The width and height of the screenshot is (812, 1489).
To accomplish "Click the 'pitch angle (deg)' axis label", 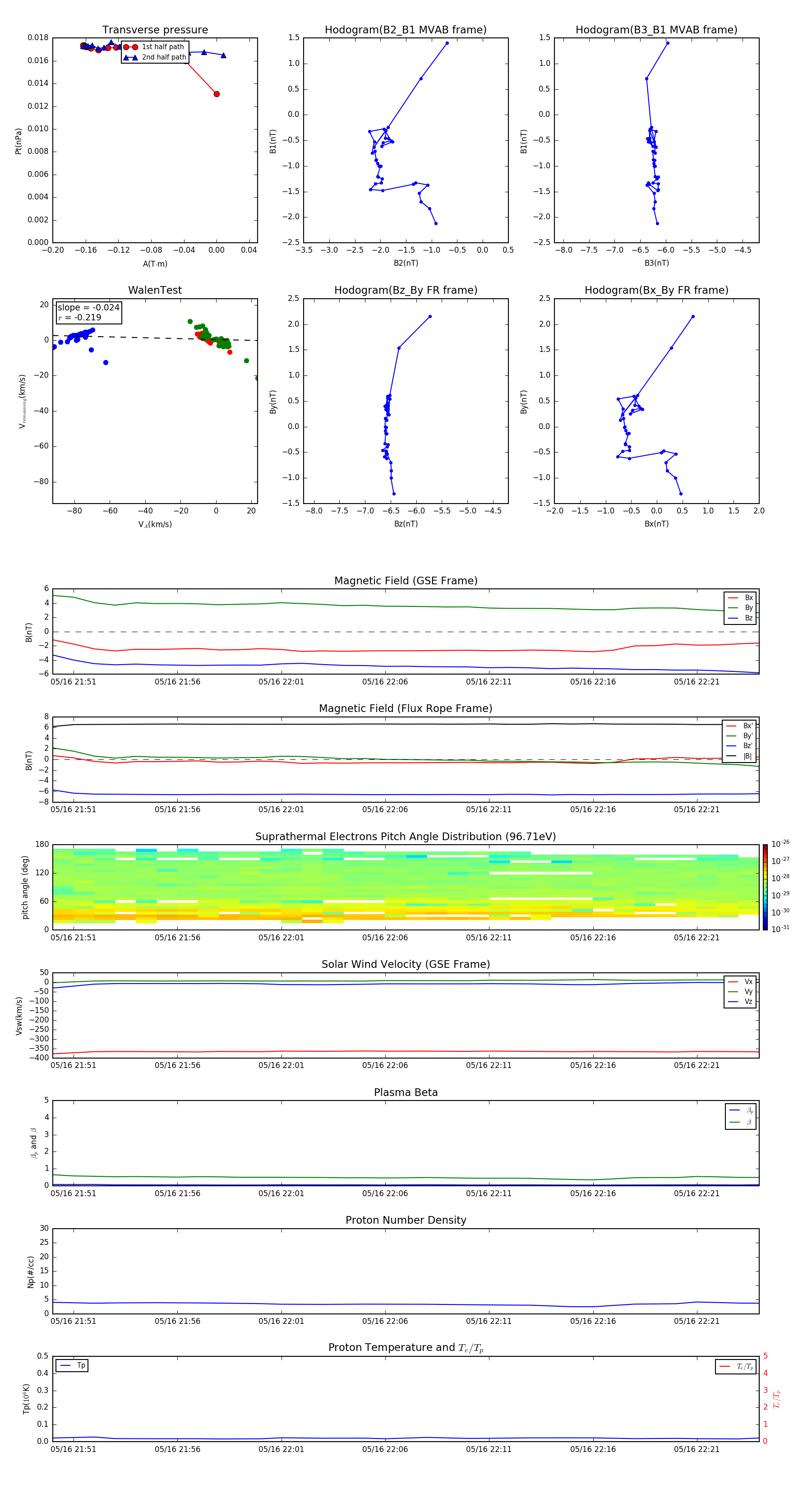I will [x=25, y=887].
